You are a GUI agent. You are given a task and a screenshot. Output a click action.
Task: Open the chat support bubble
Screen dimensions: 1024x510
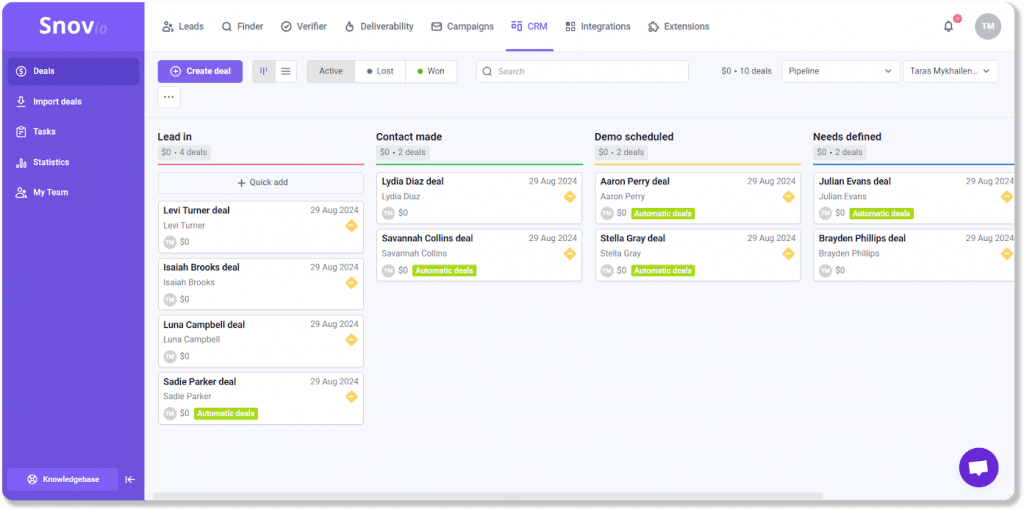click(x=978, y=468)
